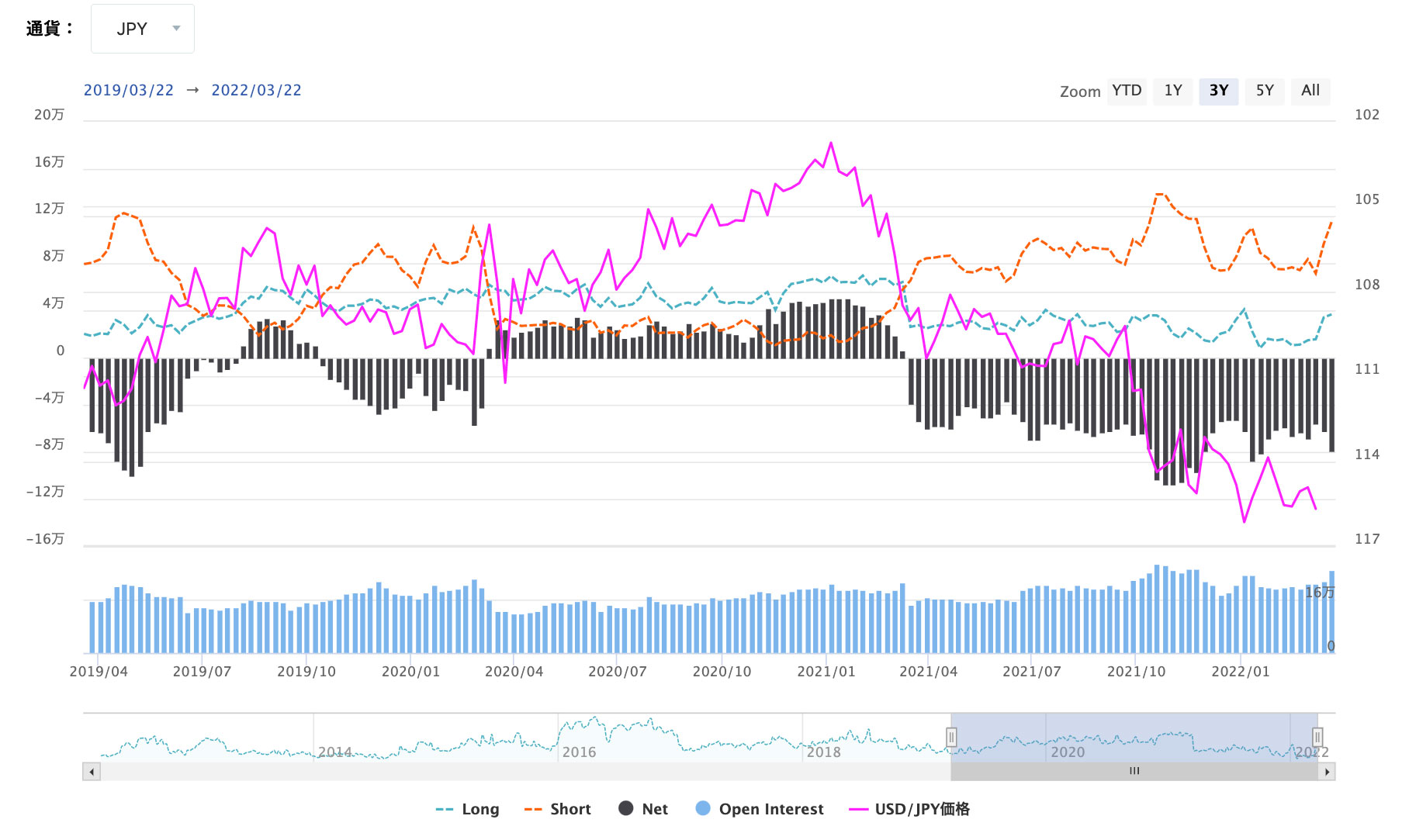Click the 2020/01 x-axis label
The image size is (1409, 840).
click(x=410, y=671)
